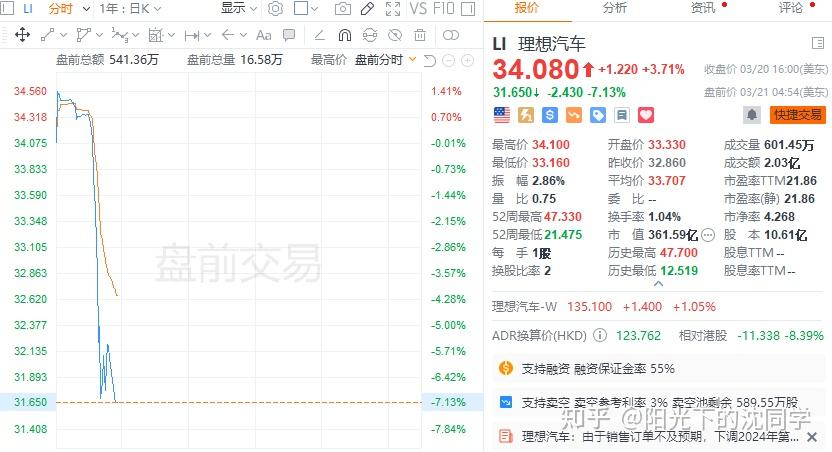The height and width of the screenshot is (452, 832).
Task: Switch to the 资讯 news tab
Action: tap(703, 8)
